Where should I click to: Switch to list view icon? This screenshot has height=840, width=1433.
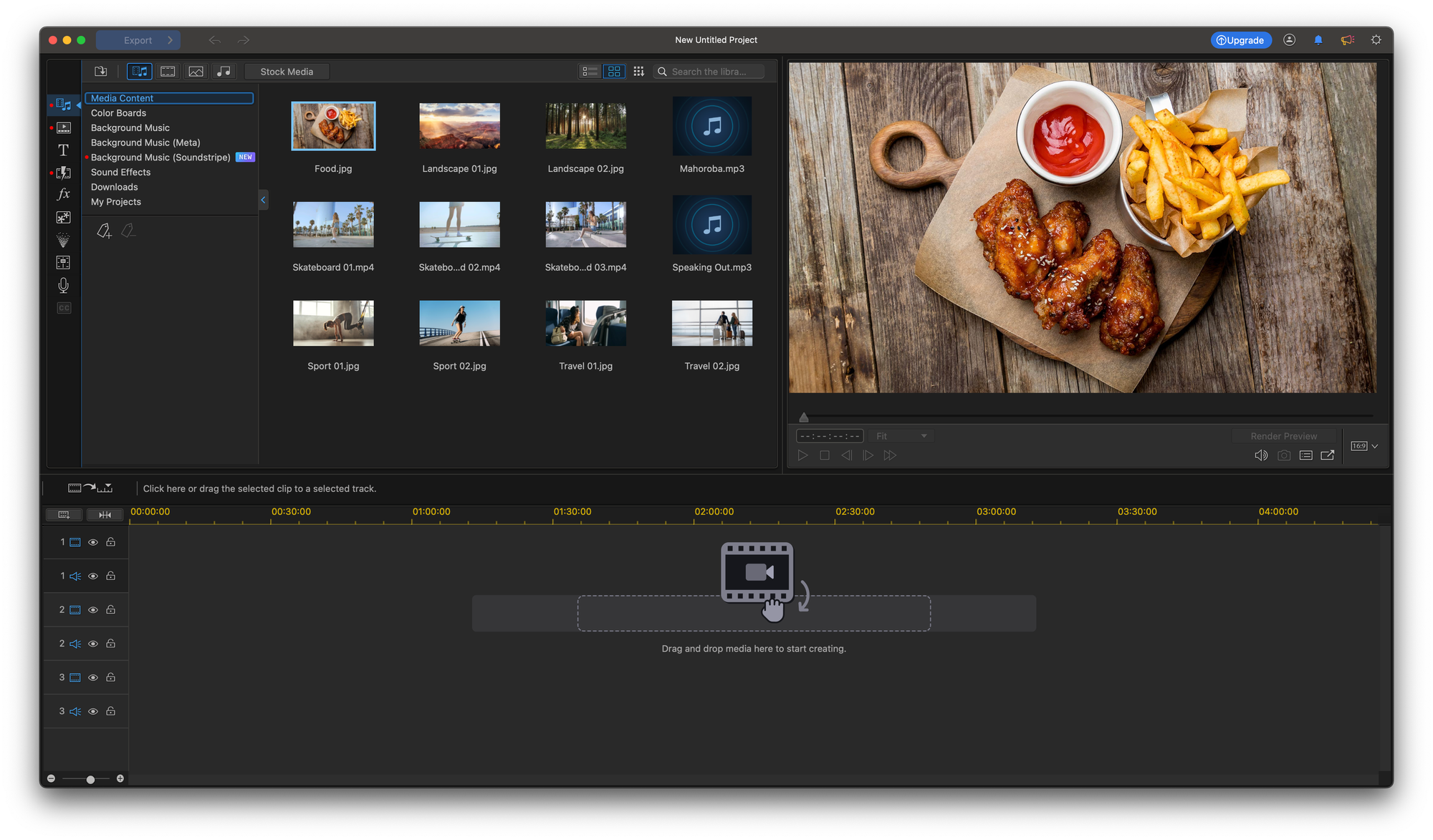pyautogui.click(x=590, y=72)
